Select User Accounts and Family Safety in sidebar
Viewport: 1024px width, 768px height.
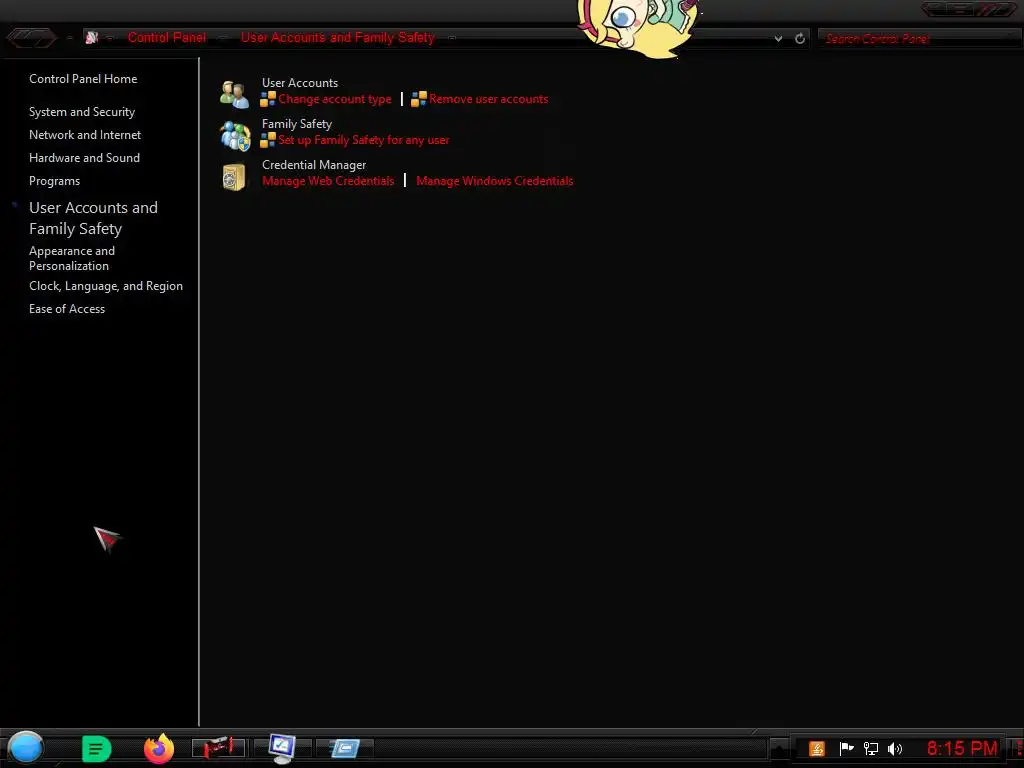click(x=93, y=218)
